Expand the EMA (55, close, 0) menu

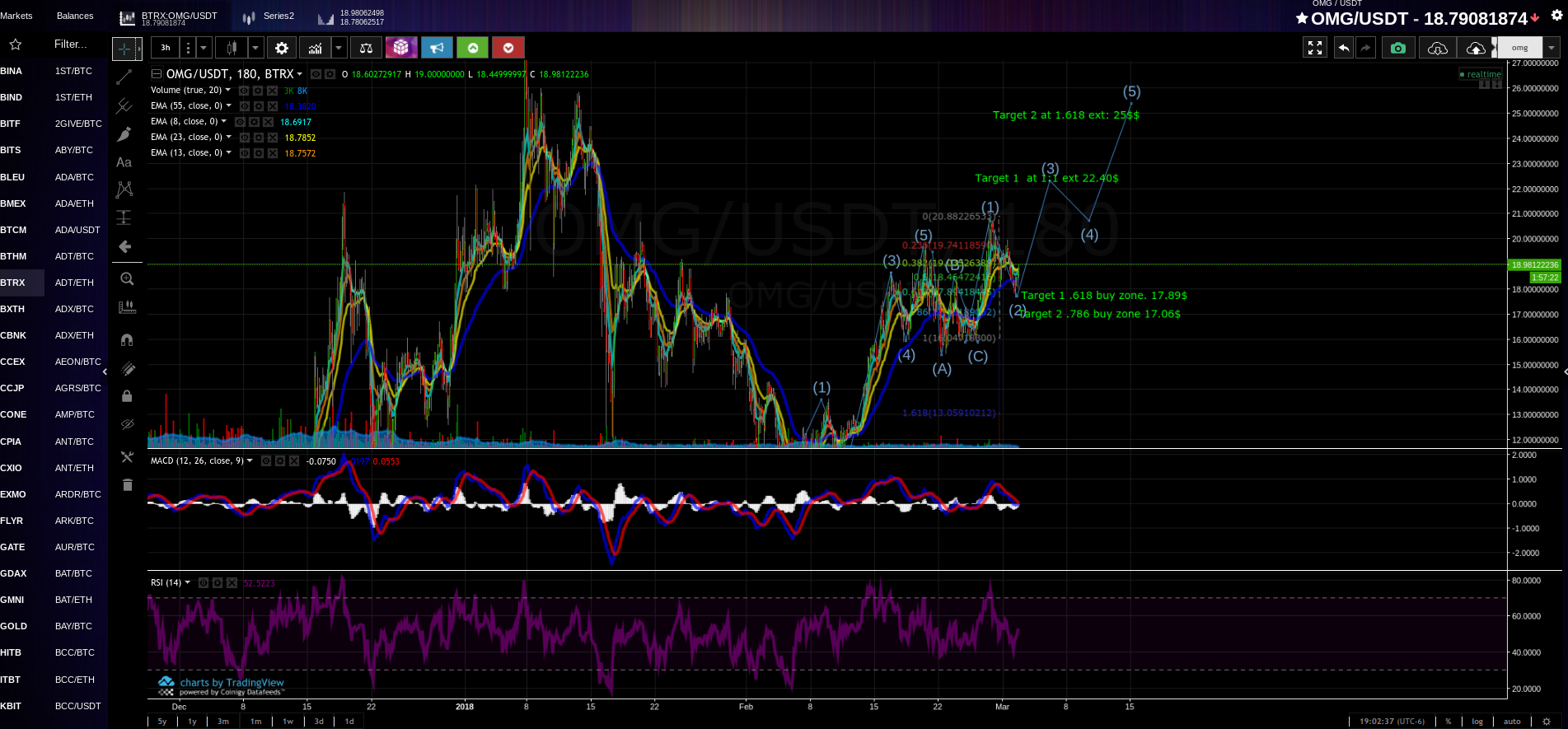(228, 105)
